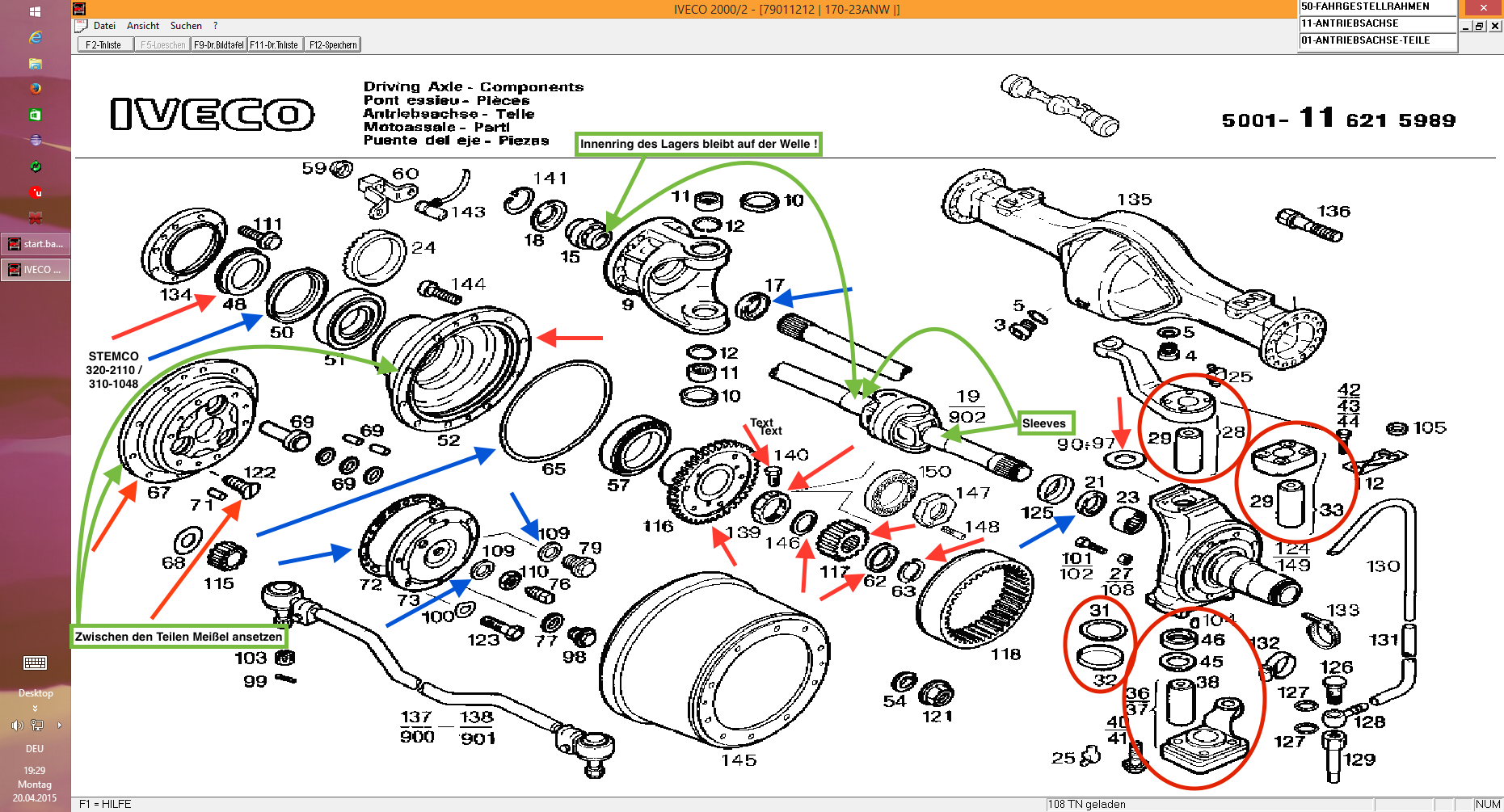Select the IVECO taskbar window button
The width and height of the screenshot is (1504, 812).
pyautogui.click(x=36, y=270)
